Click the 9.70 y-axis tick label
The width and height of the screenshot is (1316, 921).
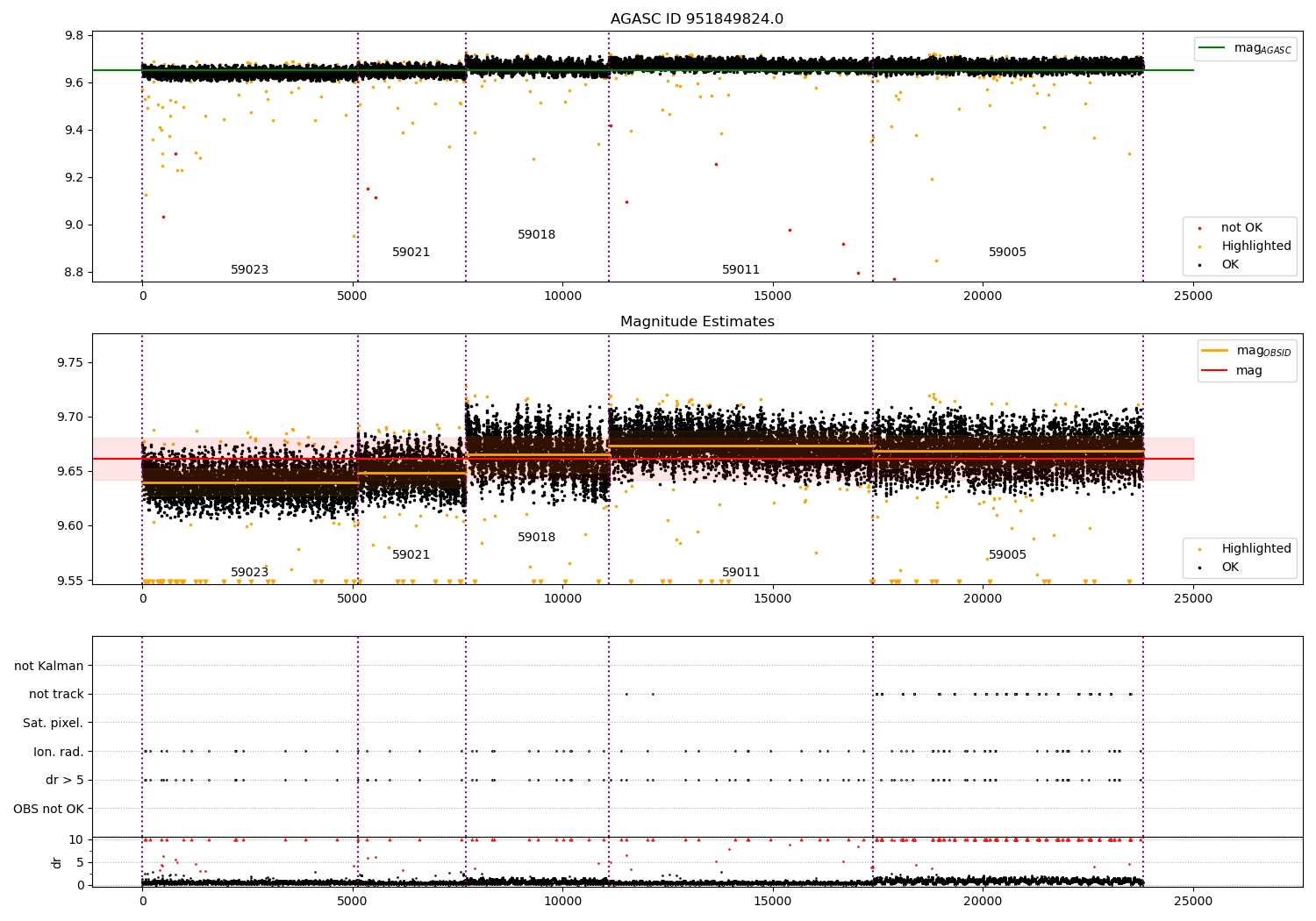[71, 418]
